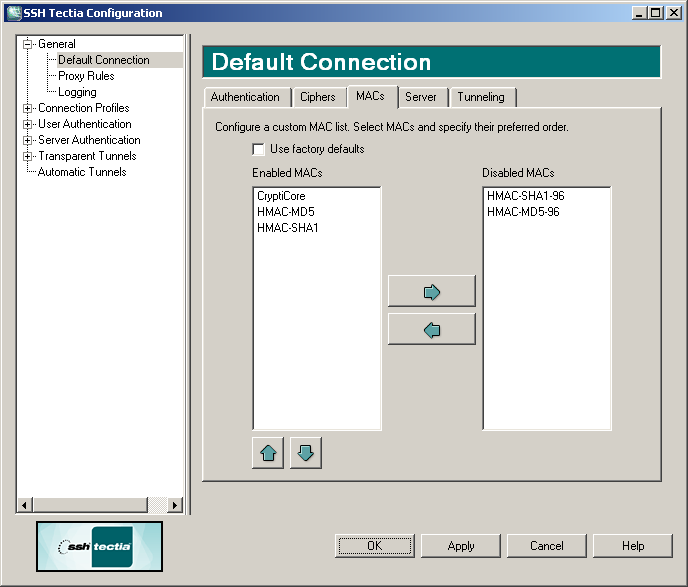Click the left arrow to enable selected MAC
The width and height of the screenshot is (688, 587).
click(431, 330)
